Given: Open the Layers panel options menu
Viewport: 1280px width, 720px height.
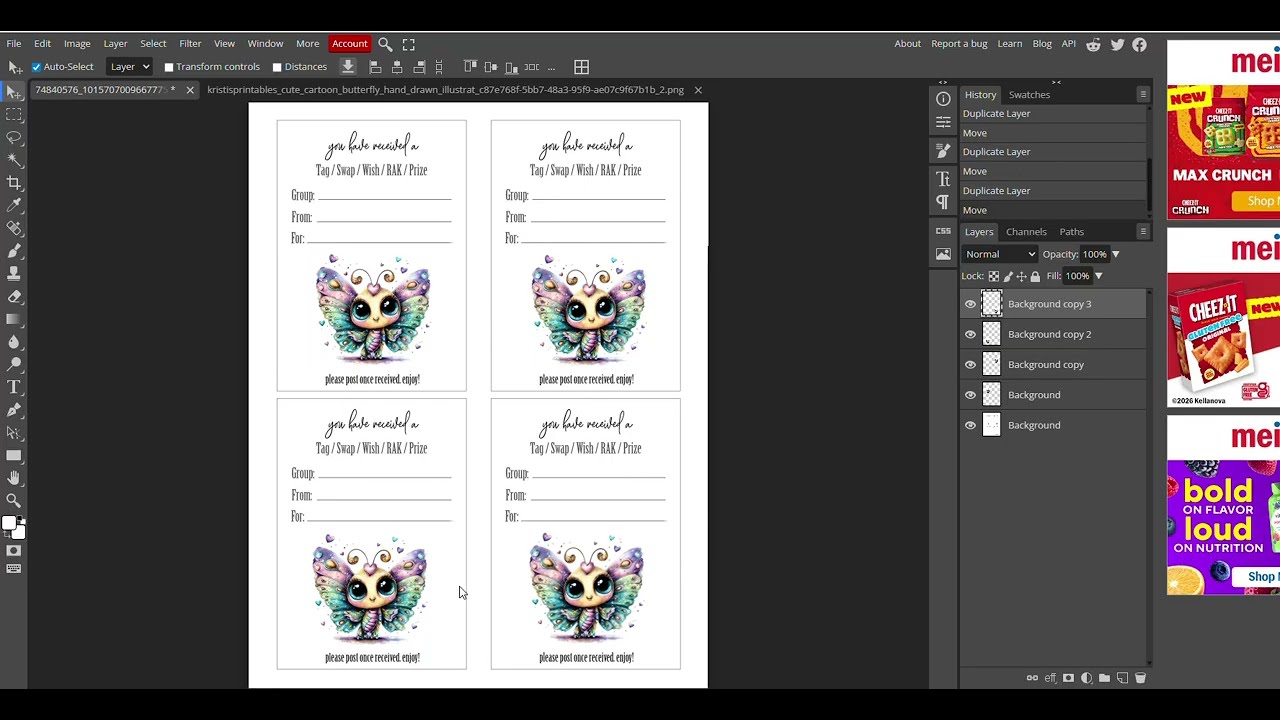Looking at the screenshot, I should [1143, 231].
